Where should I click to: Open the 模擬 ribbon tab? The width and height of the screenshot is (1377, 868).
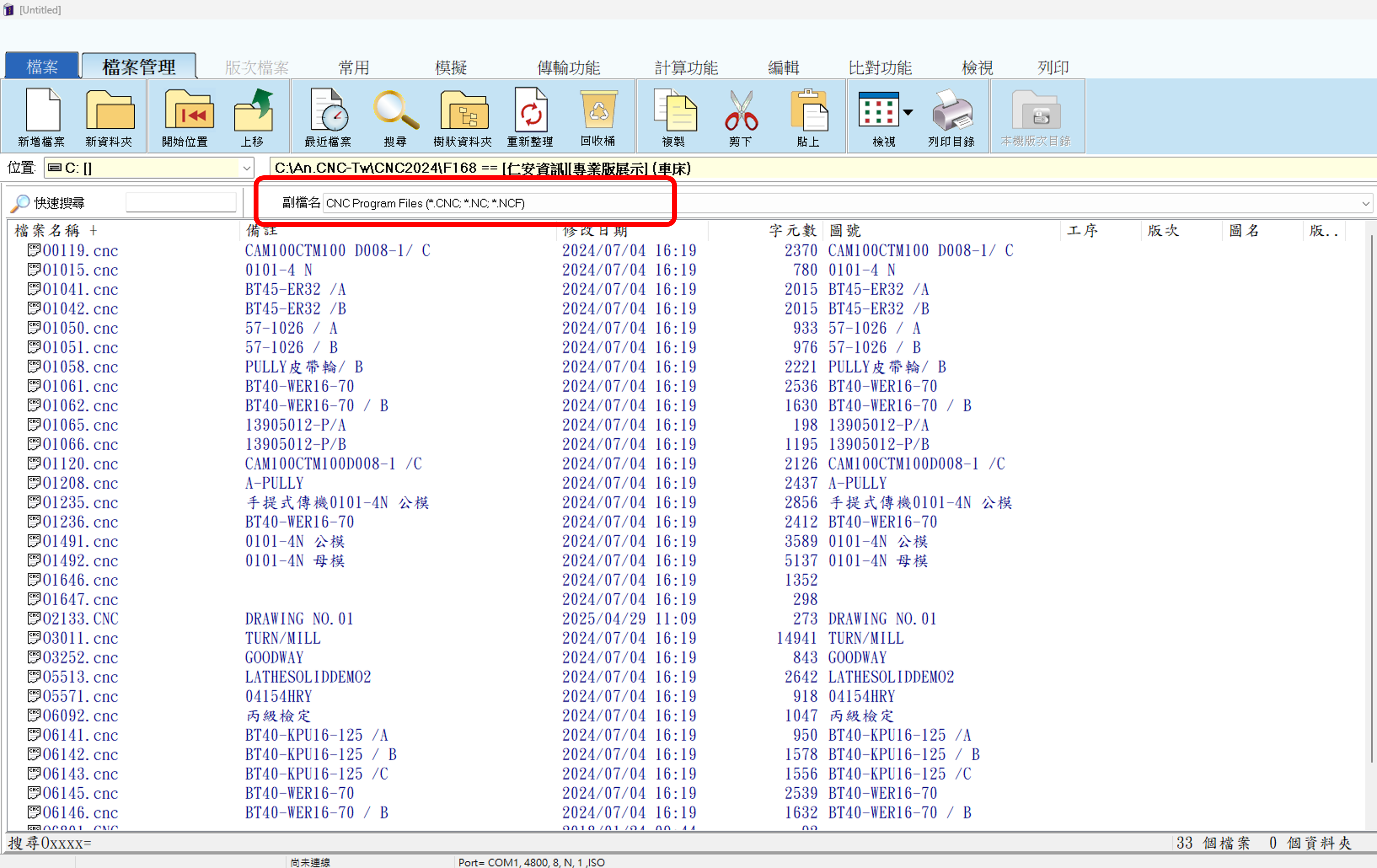[451, 67]
